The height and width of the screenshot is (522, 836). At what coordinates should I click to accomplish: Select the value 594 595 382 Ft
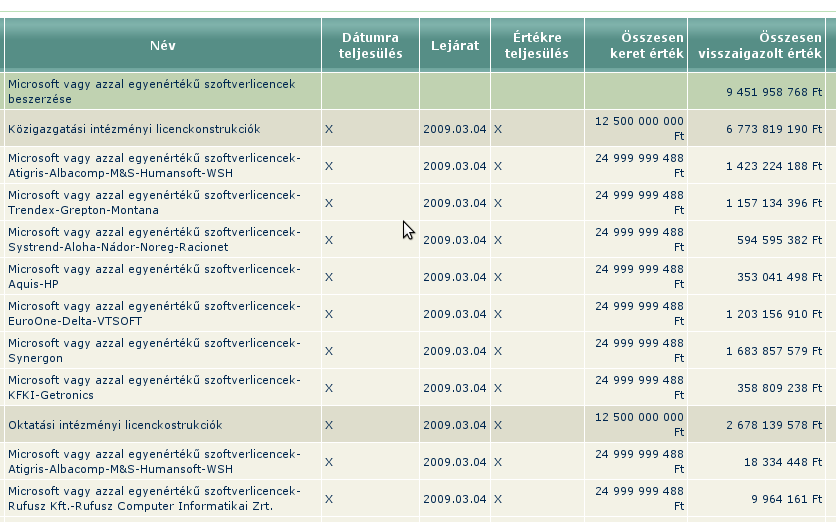(x=779, y=240)
